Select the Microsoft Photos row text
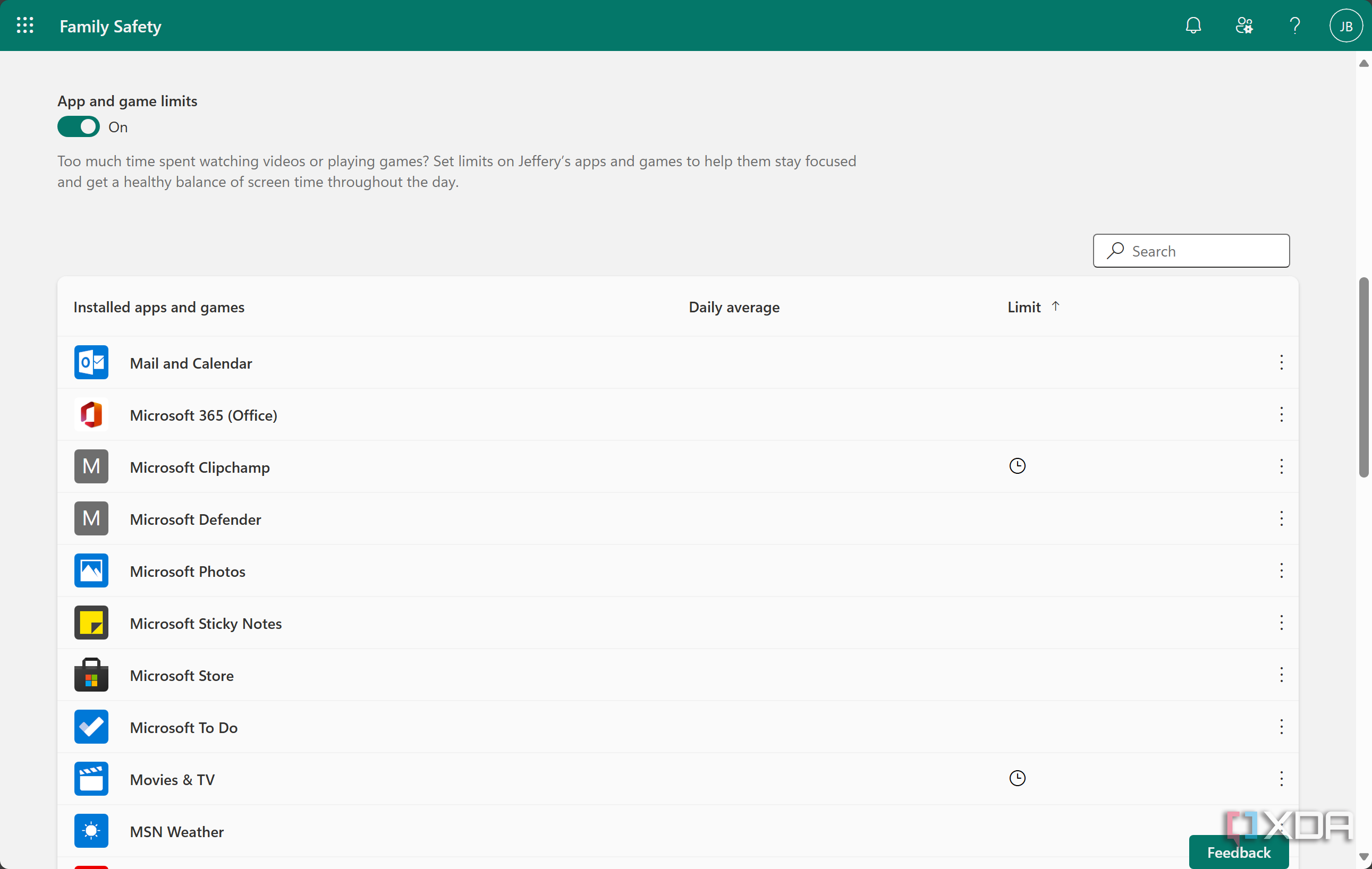Viewport: 1372px width, 869px height. coord(188,571)
